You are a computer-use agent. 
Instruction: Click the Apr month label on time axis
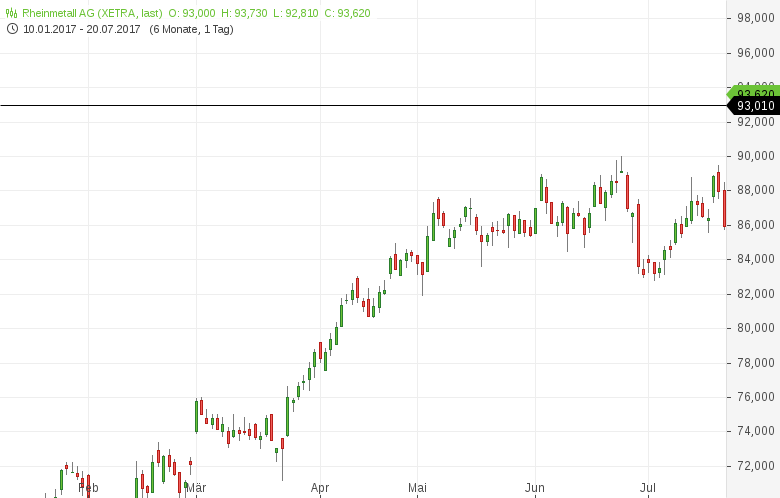320,488
